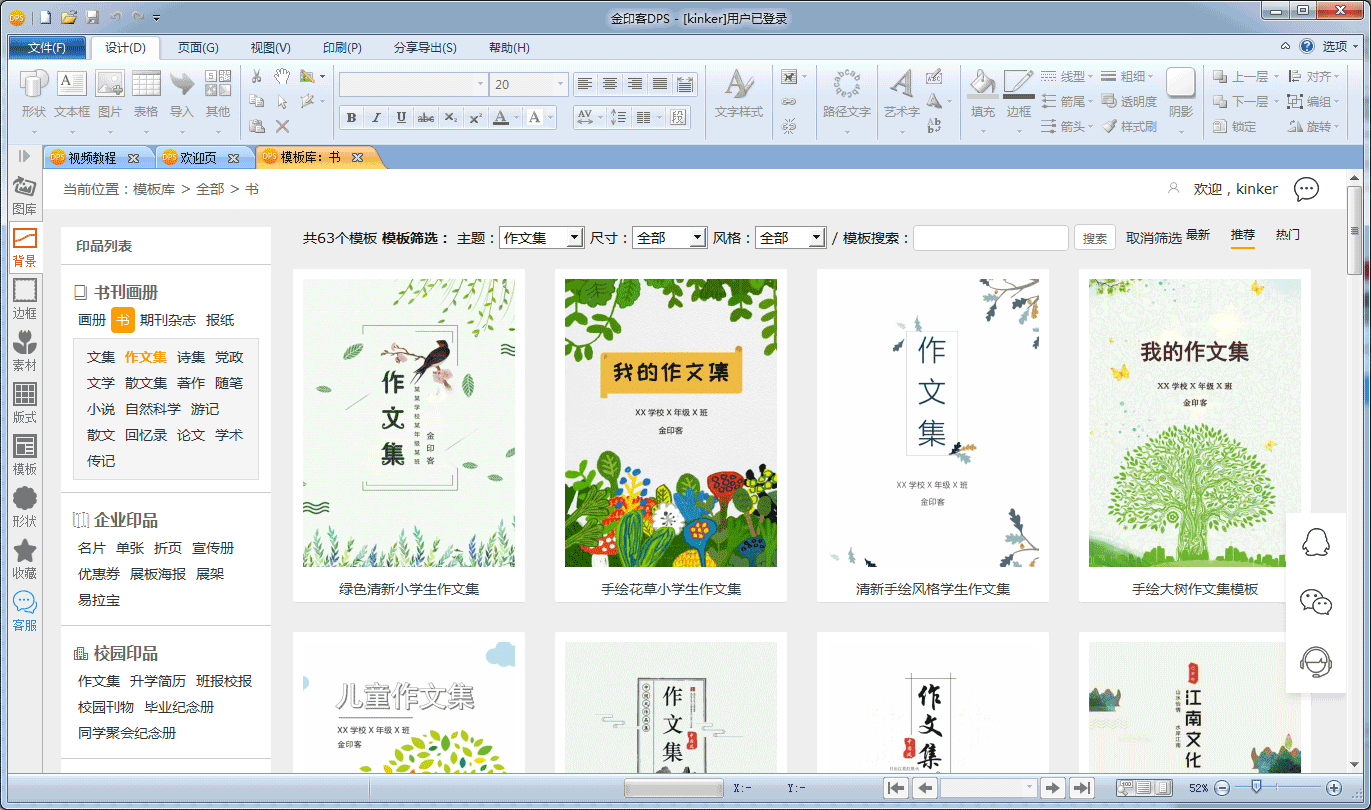Toggle underline text formatting
Image resolution: width=1371 pixels, height=810 pixels.
point(401,118)
